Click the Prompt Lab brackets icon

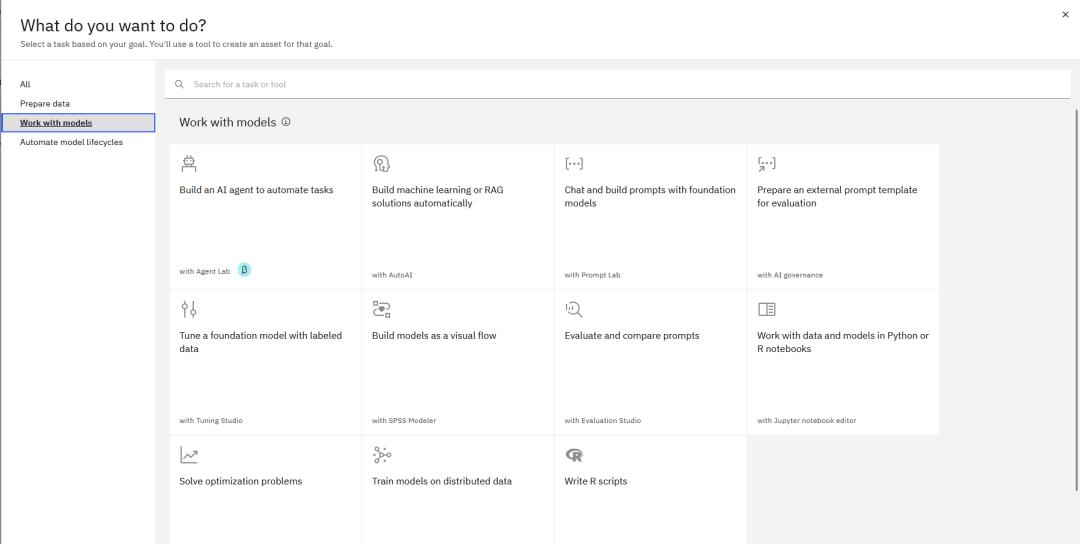tap(574, 163)
